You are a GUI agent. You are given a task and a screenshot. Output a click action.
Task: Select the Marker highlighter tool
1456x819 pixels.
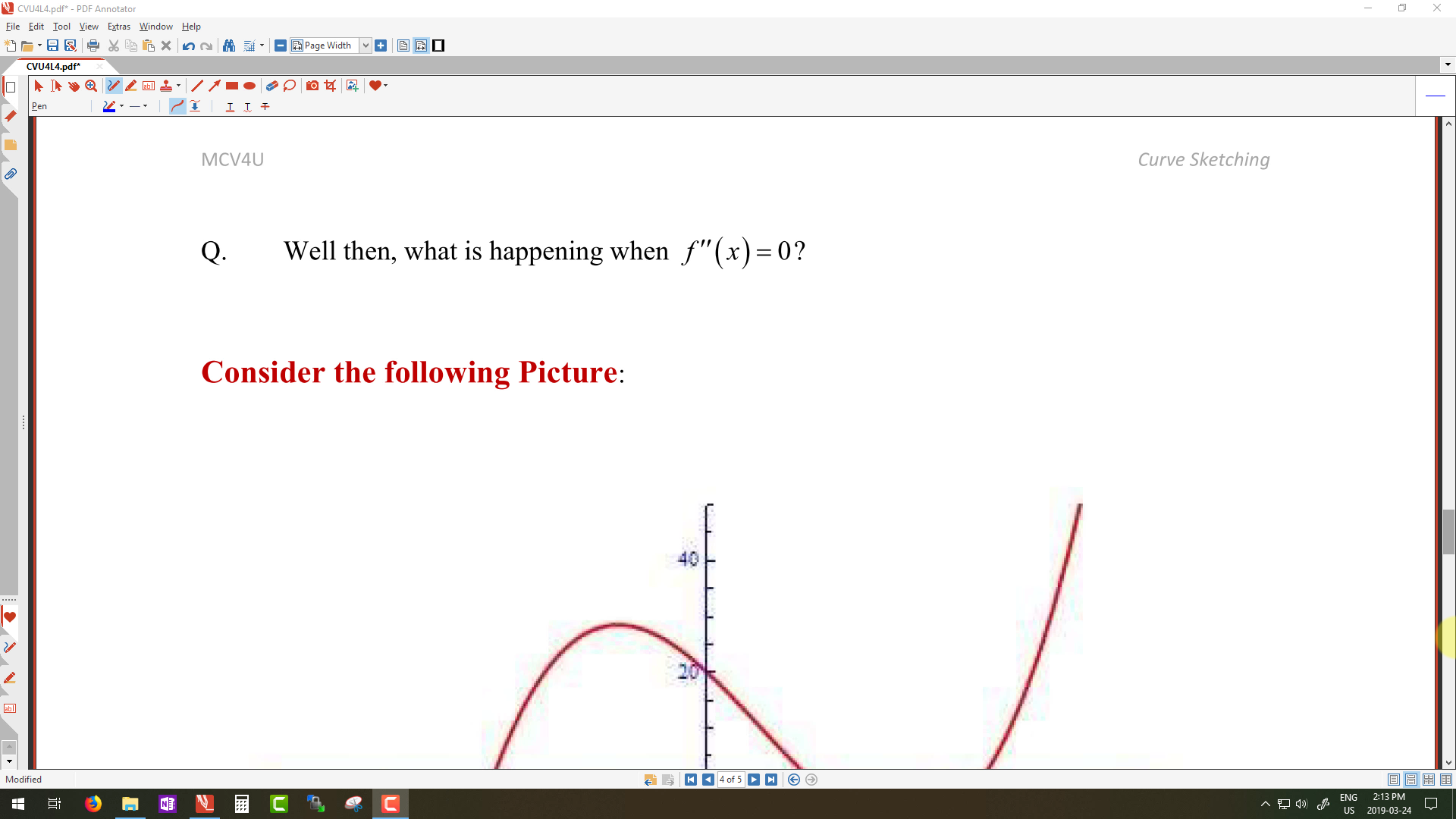(x=131, y=86)
